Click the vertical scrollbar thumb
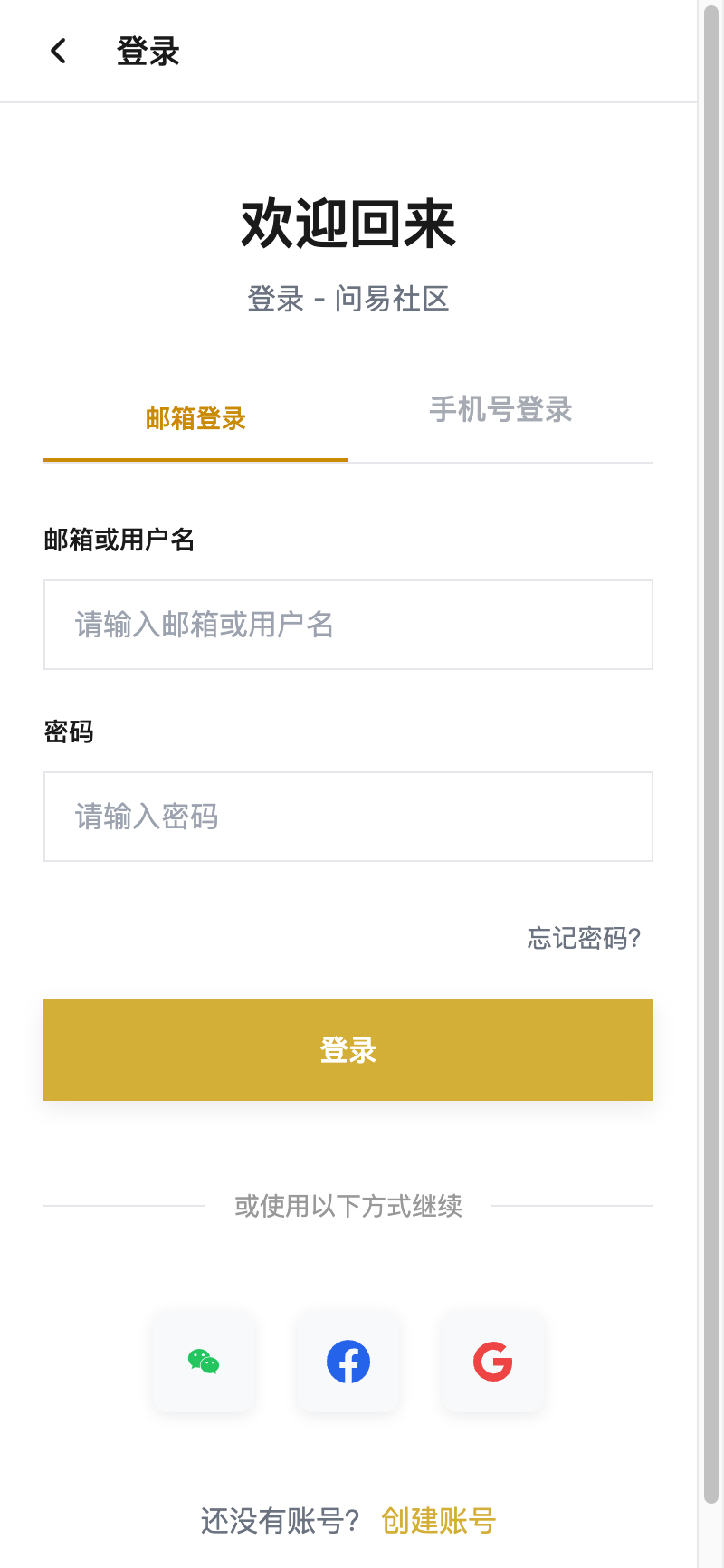 [711, 724]
